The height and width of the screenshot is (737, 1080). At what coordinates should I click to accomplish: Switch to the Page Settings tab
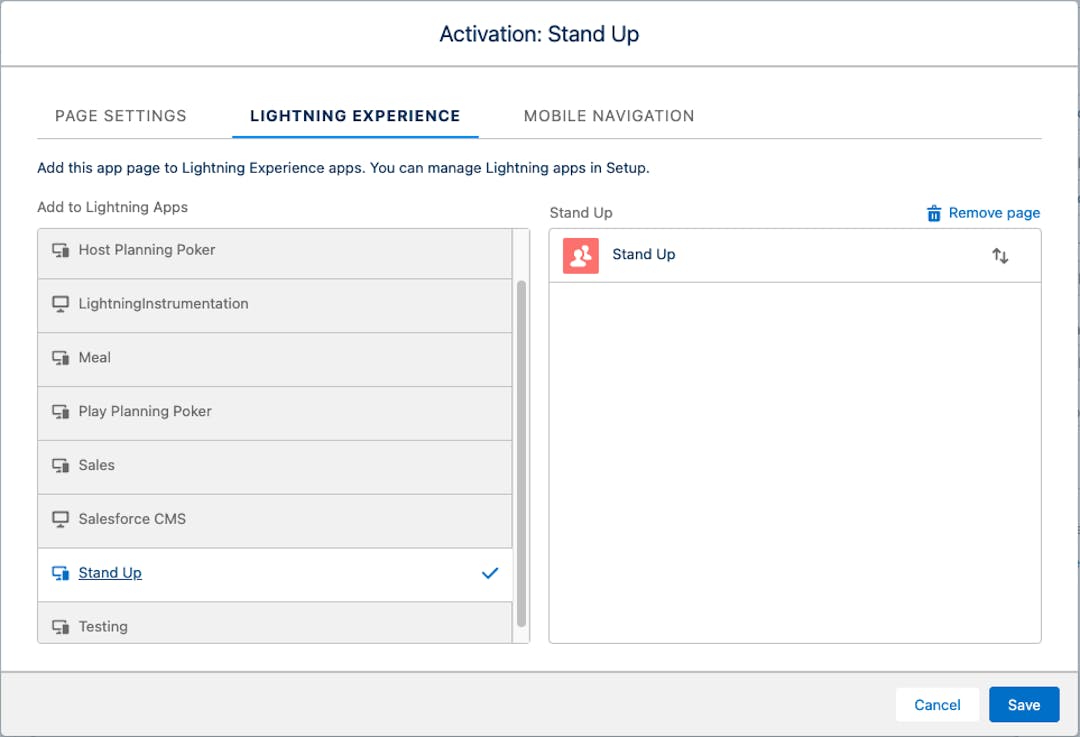pyautogui.click(x=120, y=115)
